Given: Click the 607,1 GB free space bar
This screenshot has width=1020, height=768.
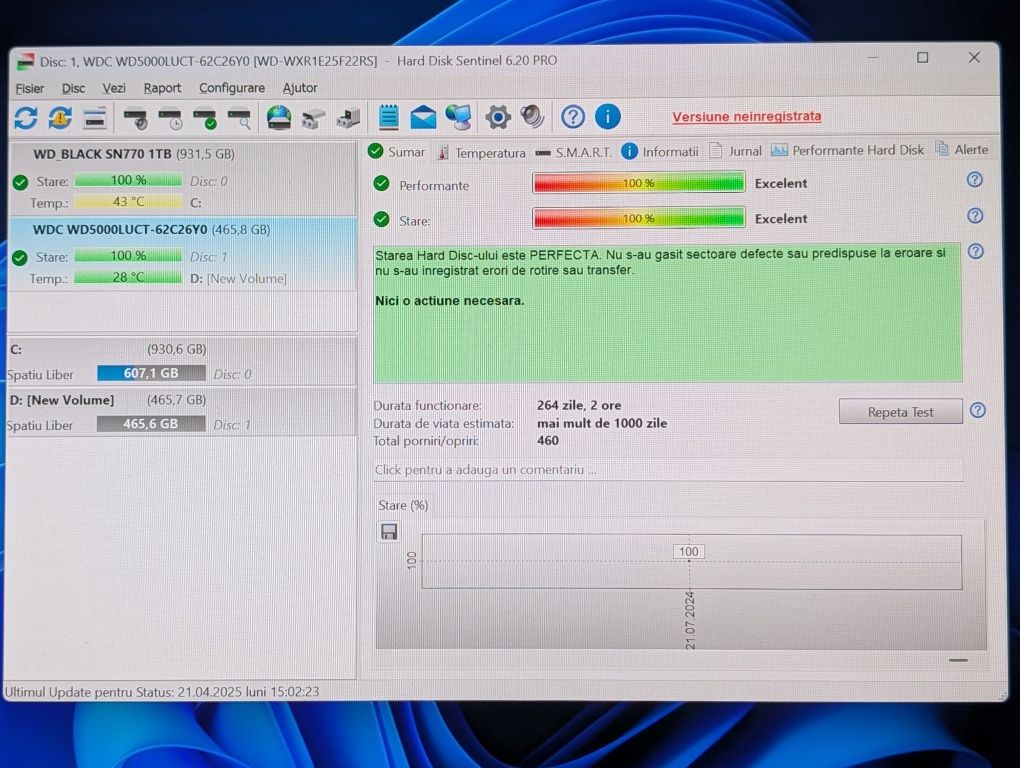Looking at the screenshot, I should point(151,373).
